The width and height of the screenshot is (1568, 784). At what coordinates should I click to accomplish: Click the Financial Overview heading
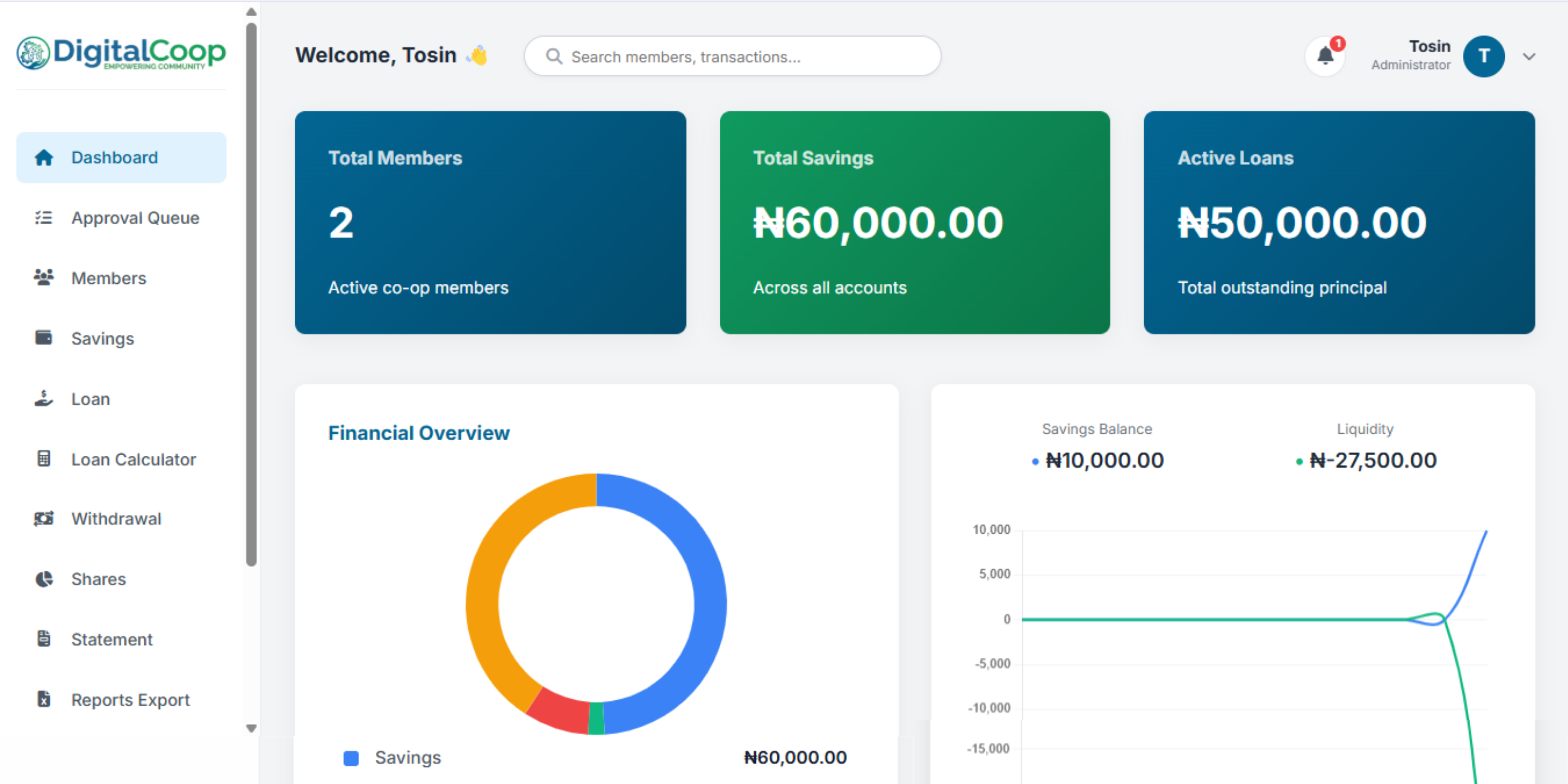click(x=419, y=433)
